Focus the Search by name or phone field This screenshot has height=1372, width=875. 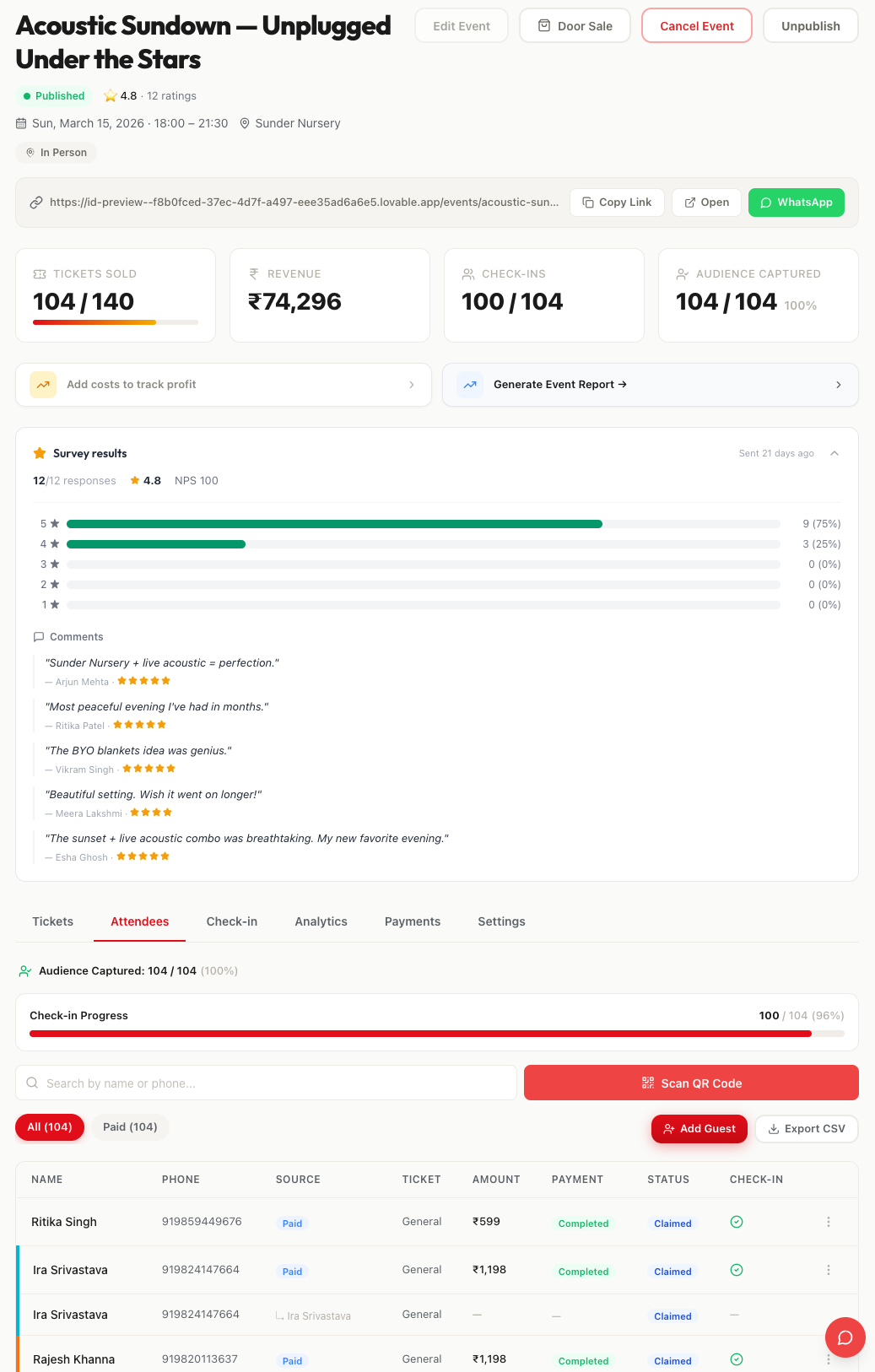click(267, 1083)
